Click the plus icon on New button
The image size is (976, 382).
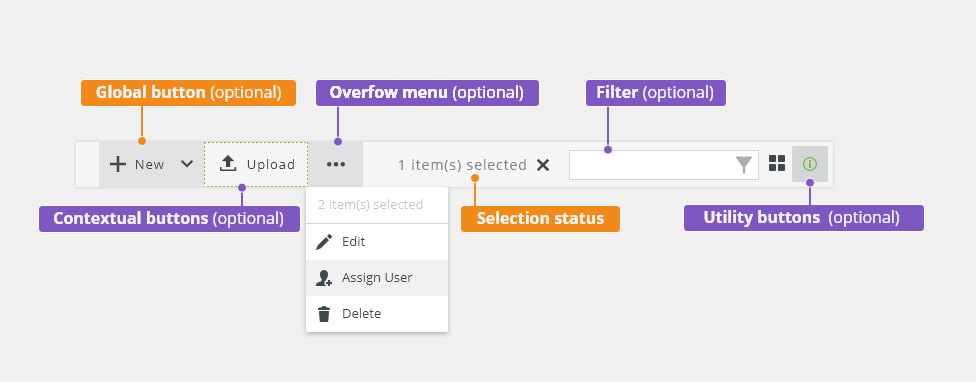(x=118, y=164)
